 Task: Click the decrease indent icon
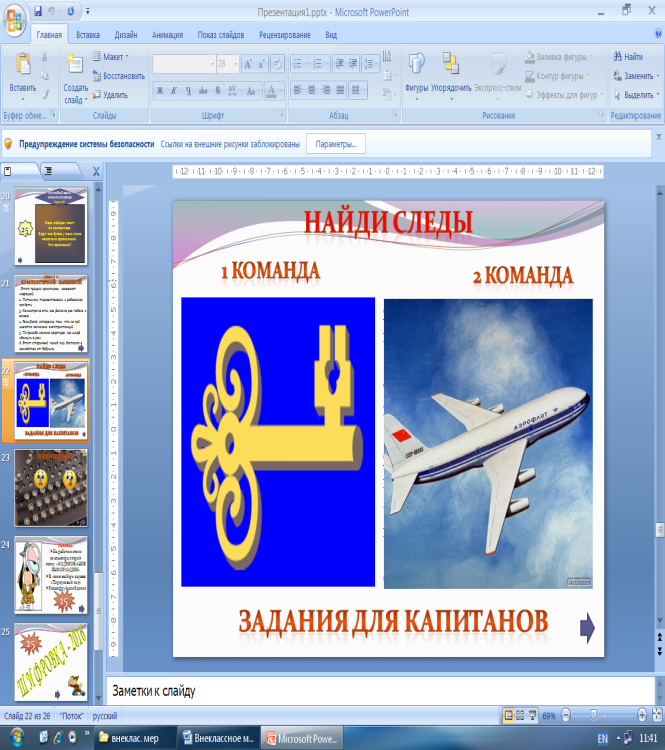[339, 64]
